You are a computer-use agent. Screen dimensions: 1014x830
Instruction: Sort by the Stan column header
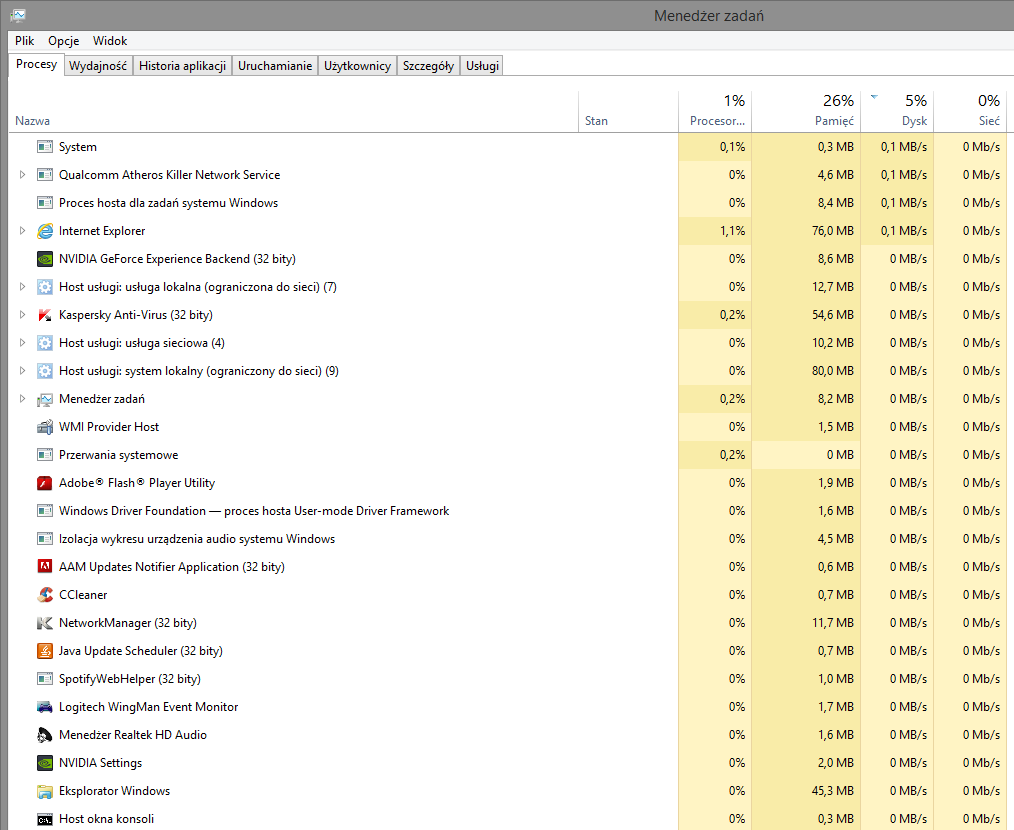coord(629,112)
